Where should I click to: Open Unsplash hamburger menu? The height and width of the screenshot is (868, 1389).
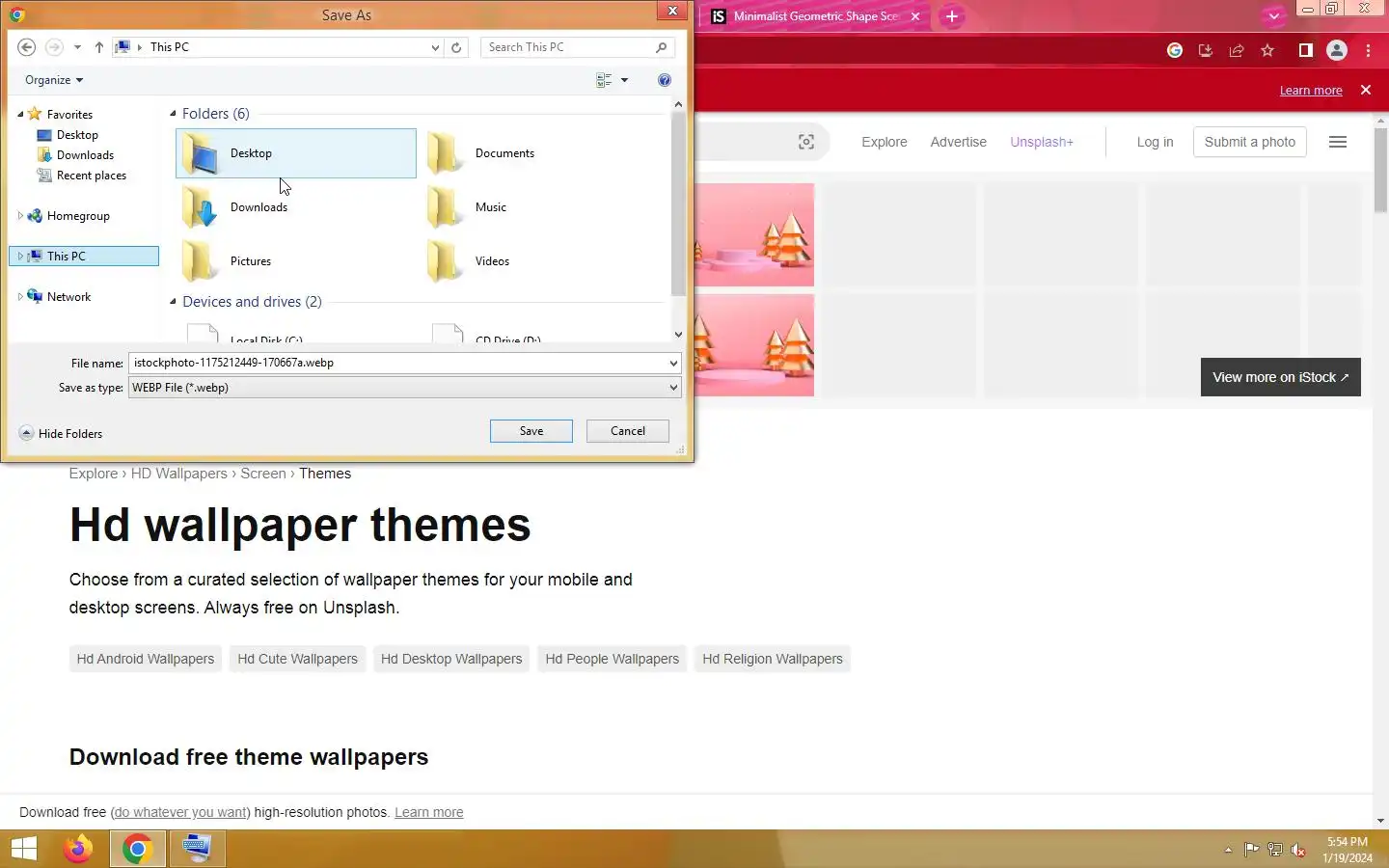(x=1338, y=142)
